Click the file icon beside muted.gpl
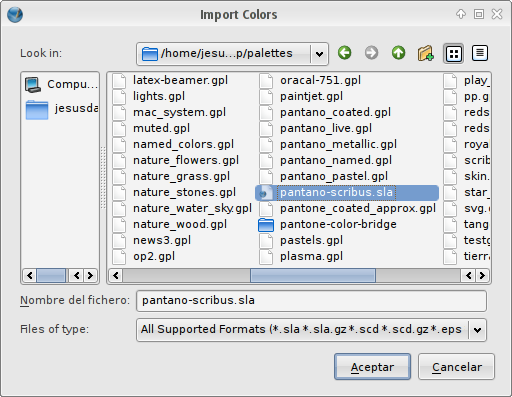The image size is (512, 397). point(119,128)
